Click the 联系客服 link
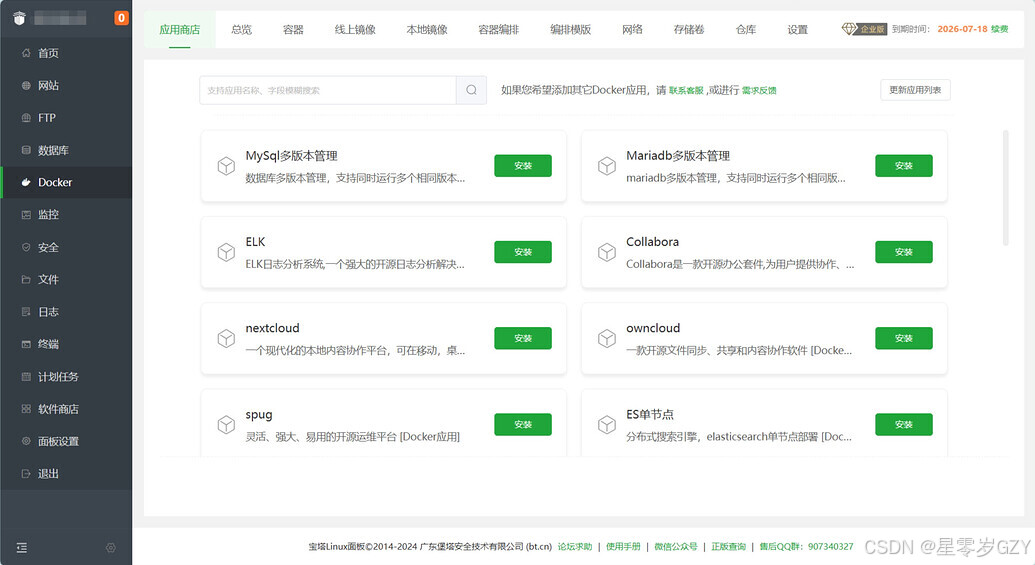This screenshot has width=1035, height=565. pyautogui.click(x=686, y=90)
